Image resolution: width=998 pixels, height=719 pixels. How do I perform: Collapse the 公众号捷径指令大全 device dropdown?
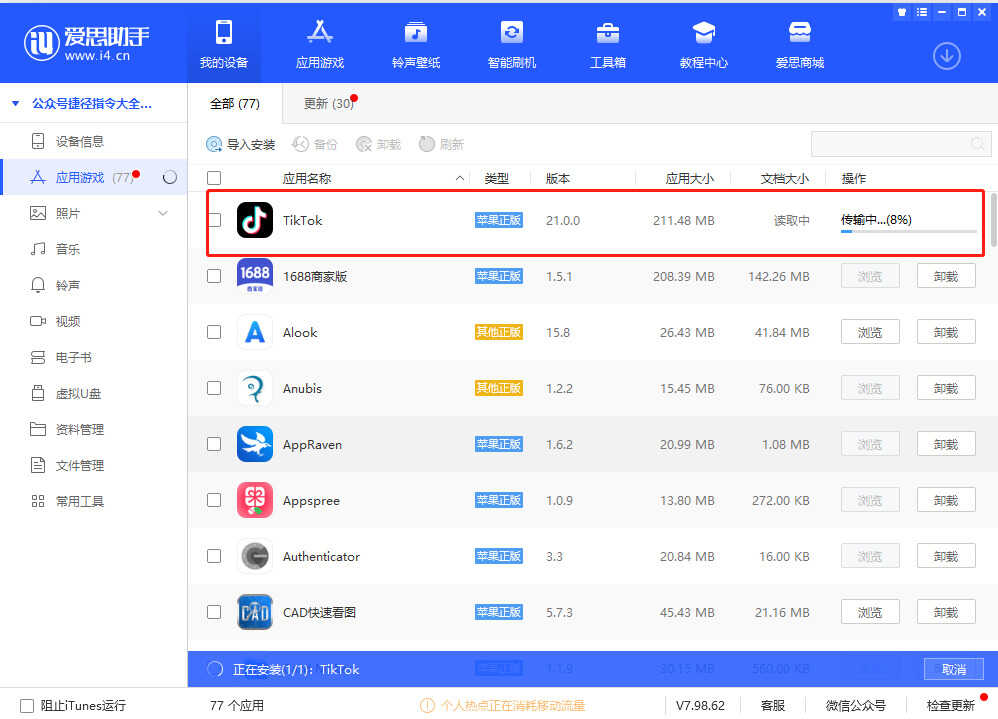pos(16,103)
